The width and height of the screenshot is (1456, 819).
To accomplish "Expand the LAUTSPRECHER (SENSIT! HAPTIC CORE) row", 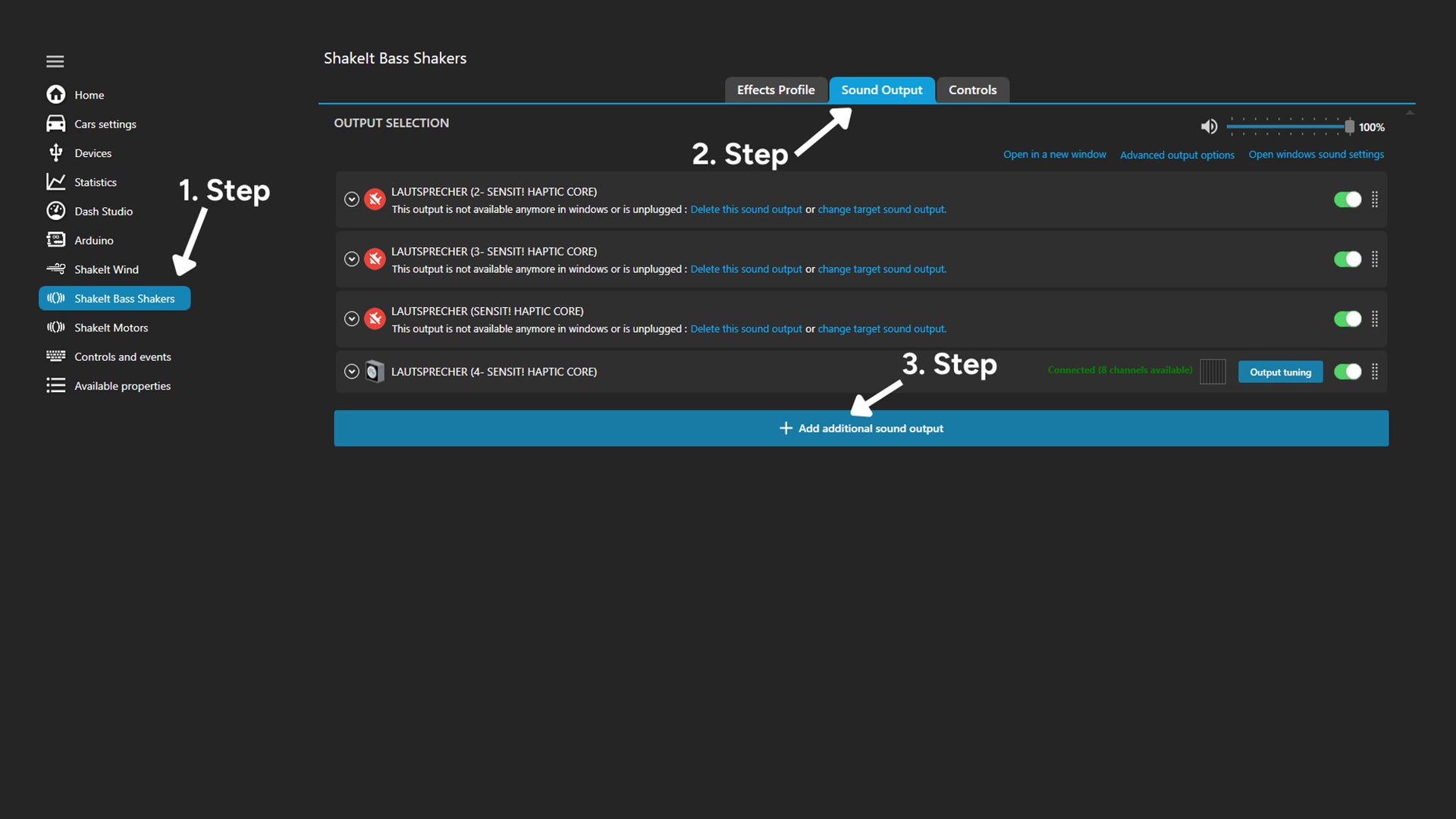I will click(351, 318).
